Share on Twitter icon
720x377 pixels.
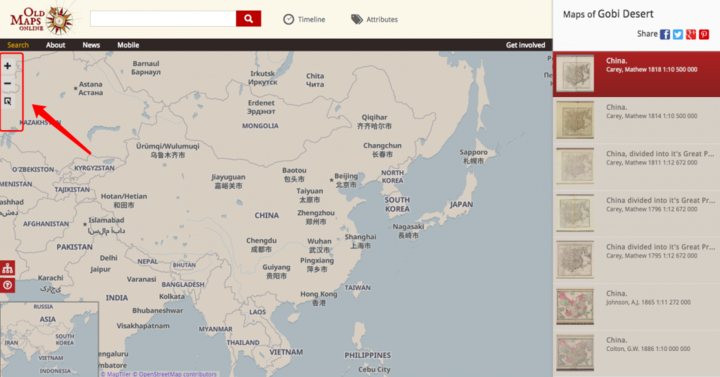(678, 34)
